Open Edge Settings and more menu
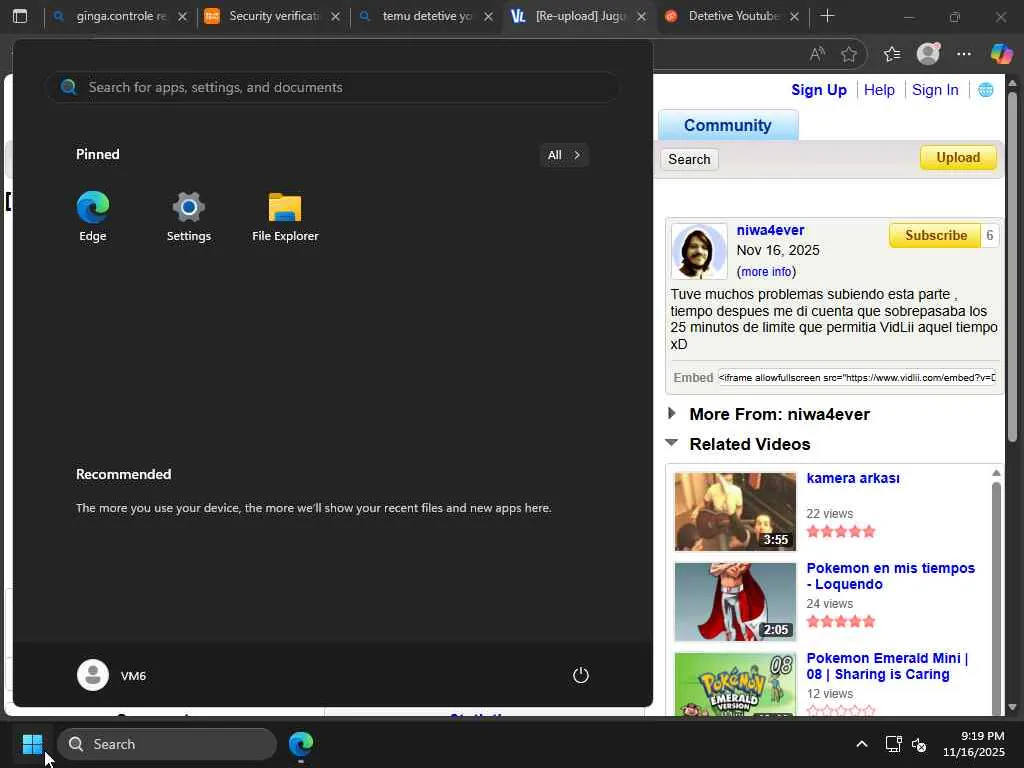1024x768 pixels. point(963,54)
